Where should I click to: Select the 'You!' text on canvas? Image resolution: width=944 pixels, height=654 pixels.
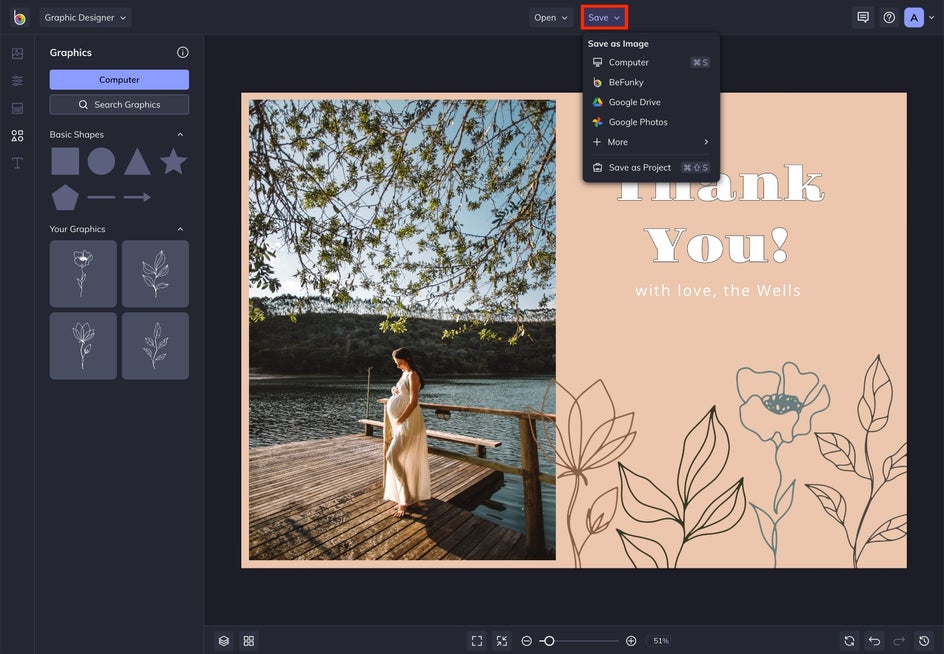click(717, 245)
